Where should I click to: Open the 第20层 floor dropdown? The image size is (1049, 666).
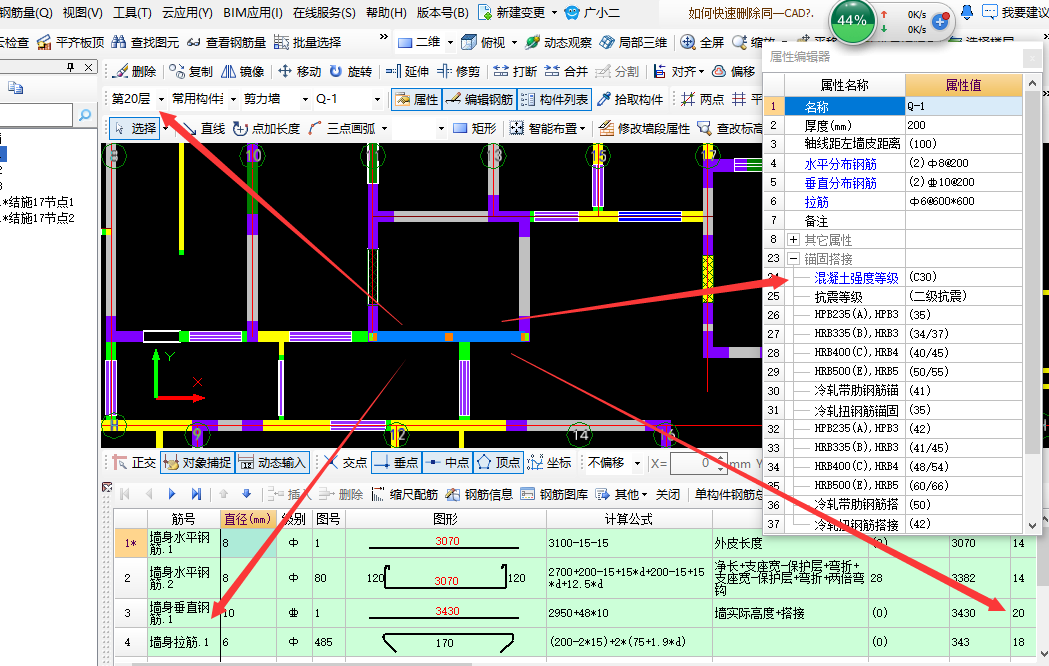tap(161, 100)
